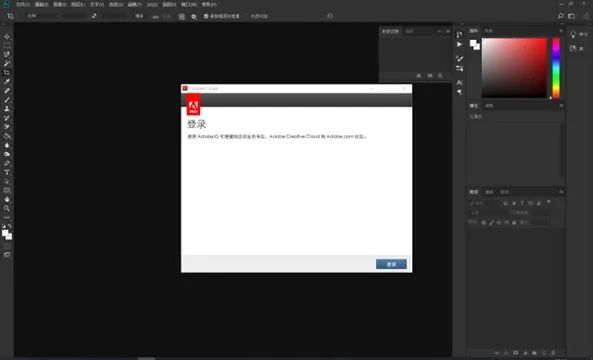Image resolution: width=593 pixels, height=360 pixels.
Task: Open the crop ratio preset dropdown
Action: pos(42,16)
